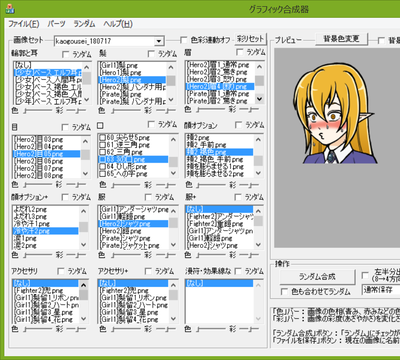Image resolution: width=400 pixels, height=360 pixels.
Task: Check ランダム for 輪郭と耳 section
Action: [x=66, y=54]
